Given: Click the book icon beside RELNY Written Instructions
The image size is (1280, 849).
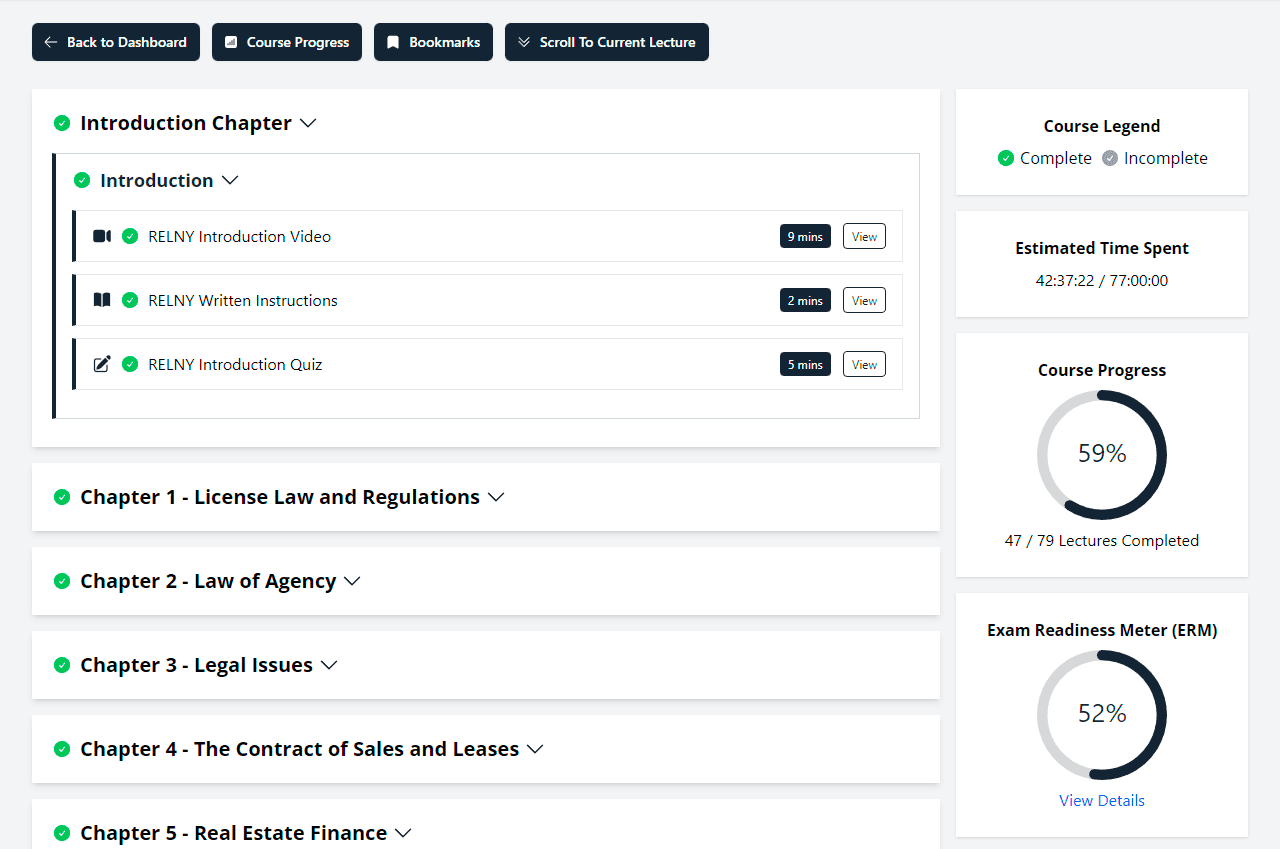Looking at the screenshot, I should click(x=102, y=300).
